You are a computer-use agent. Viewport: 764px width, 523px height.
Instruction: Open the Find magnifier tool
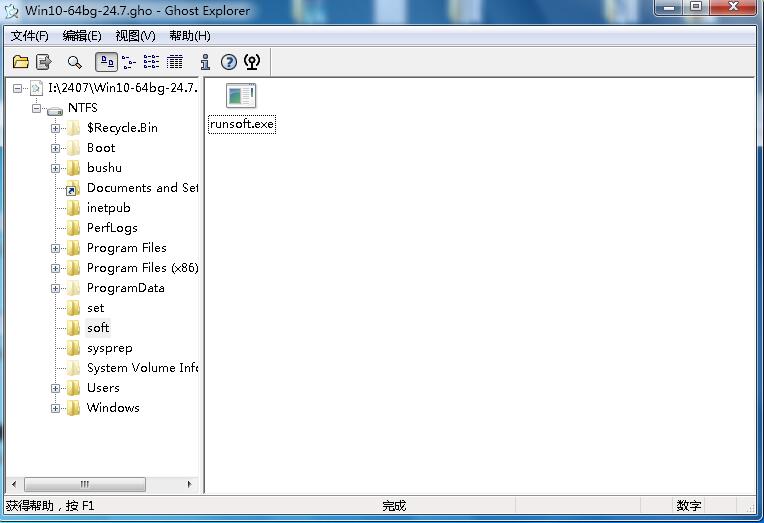(x=75, y=62)
